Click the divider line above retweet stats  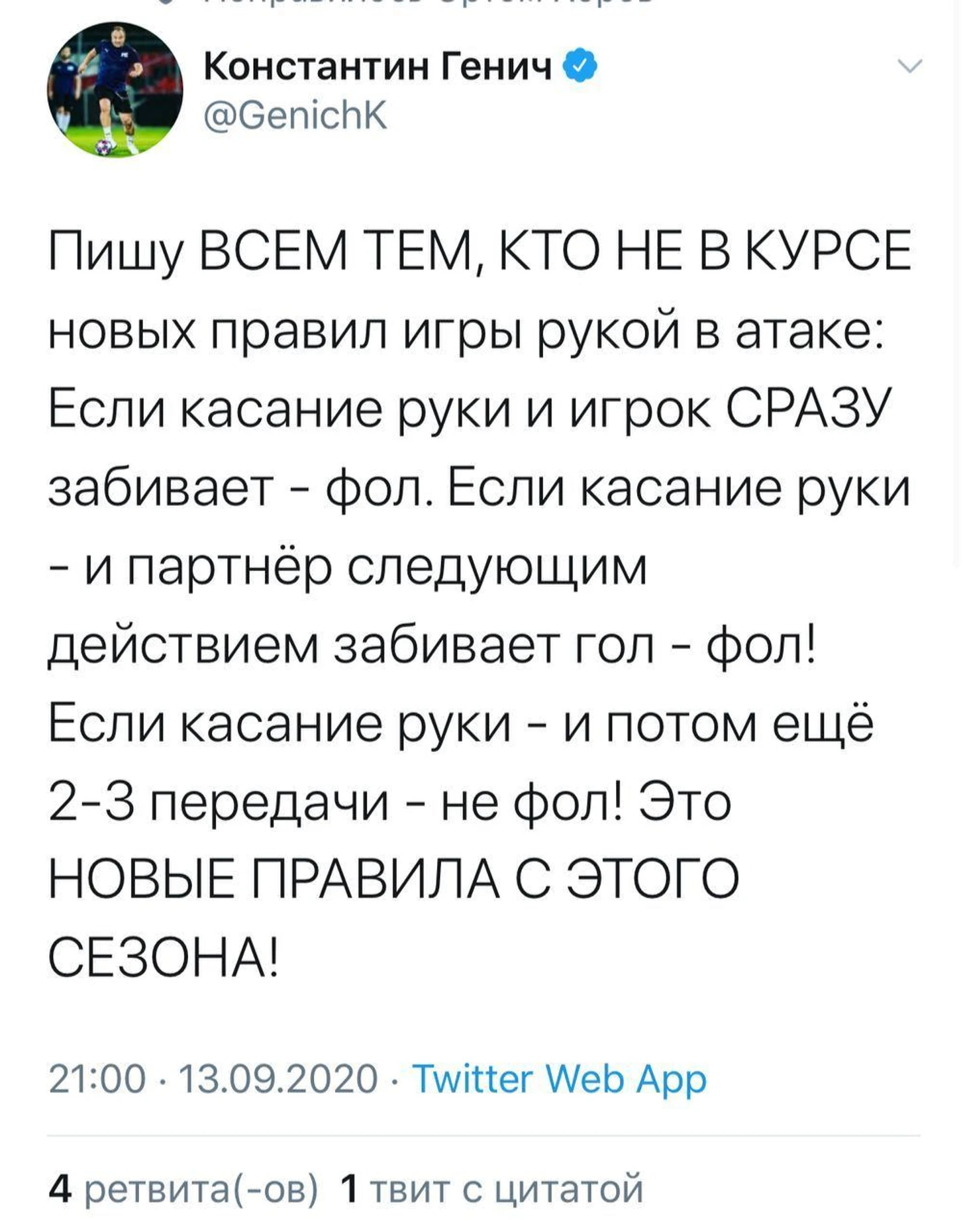[483, 1136]
